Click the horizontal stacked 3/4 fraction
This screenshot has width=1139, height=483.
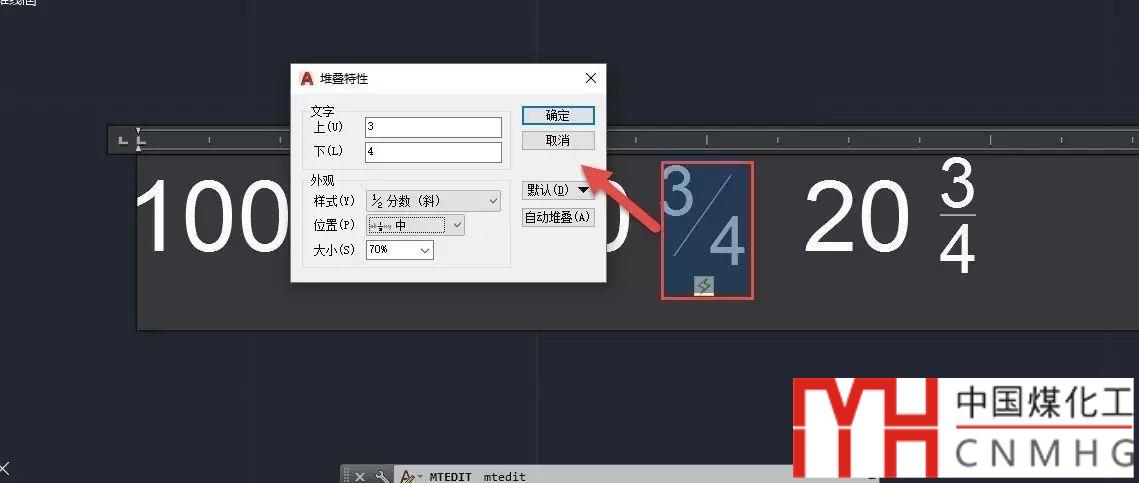[x=957, y=216]
